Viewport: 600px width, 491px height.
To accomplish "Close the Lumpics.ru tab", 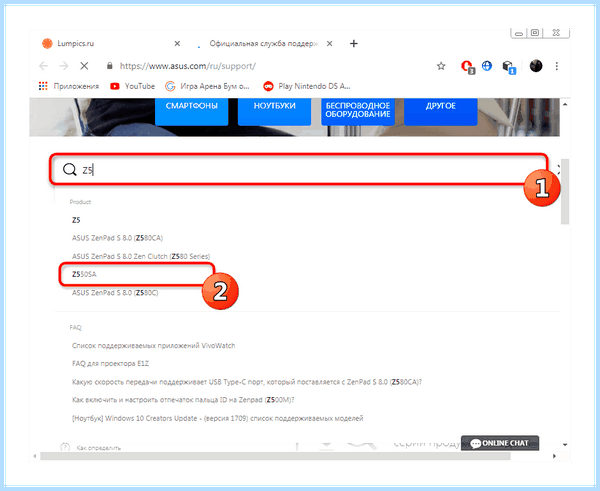I will coord(177,44).
